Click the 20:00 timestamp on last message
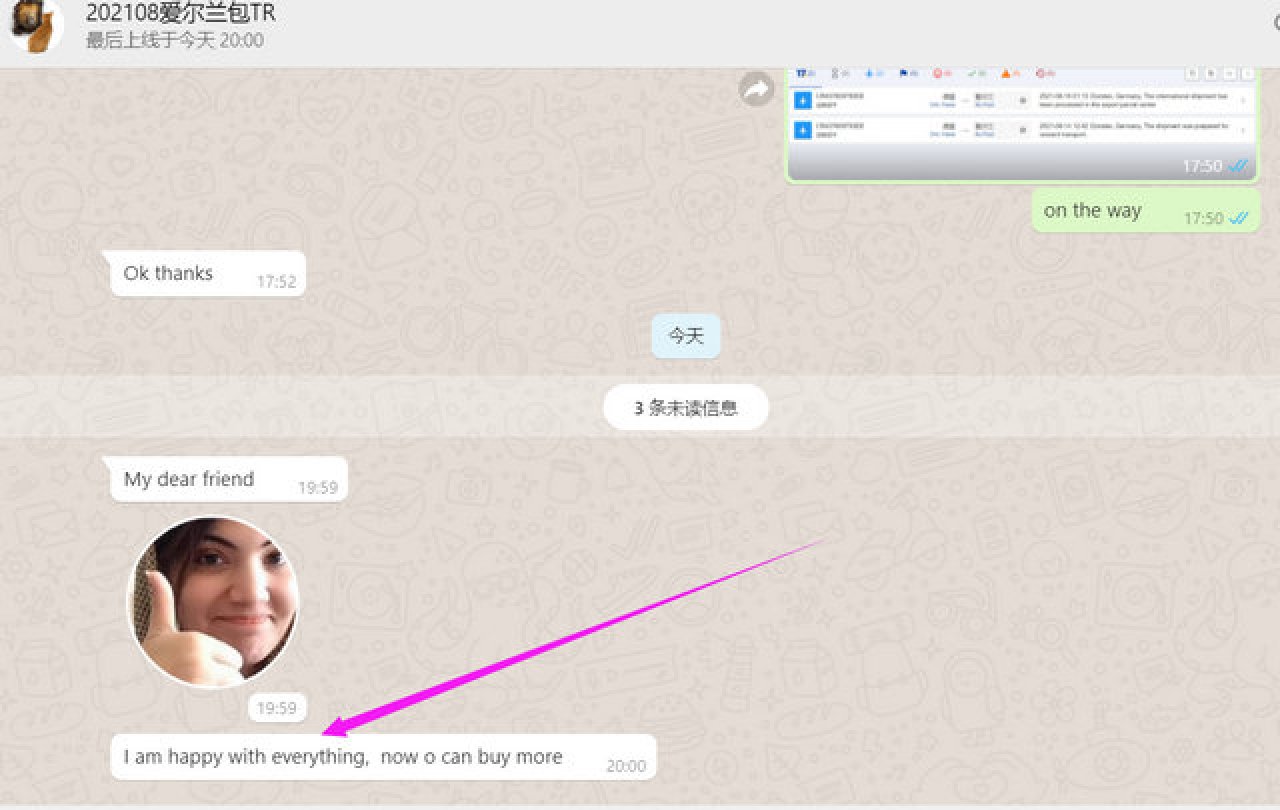Screen dimensions: 1280x810 pos(626,766)
